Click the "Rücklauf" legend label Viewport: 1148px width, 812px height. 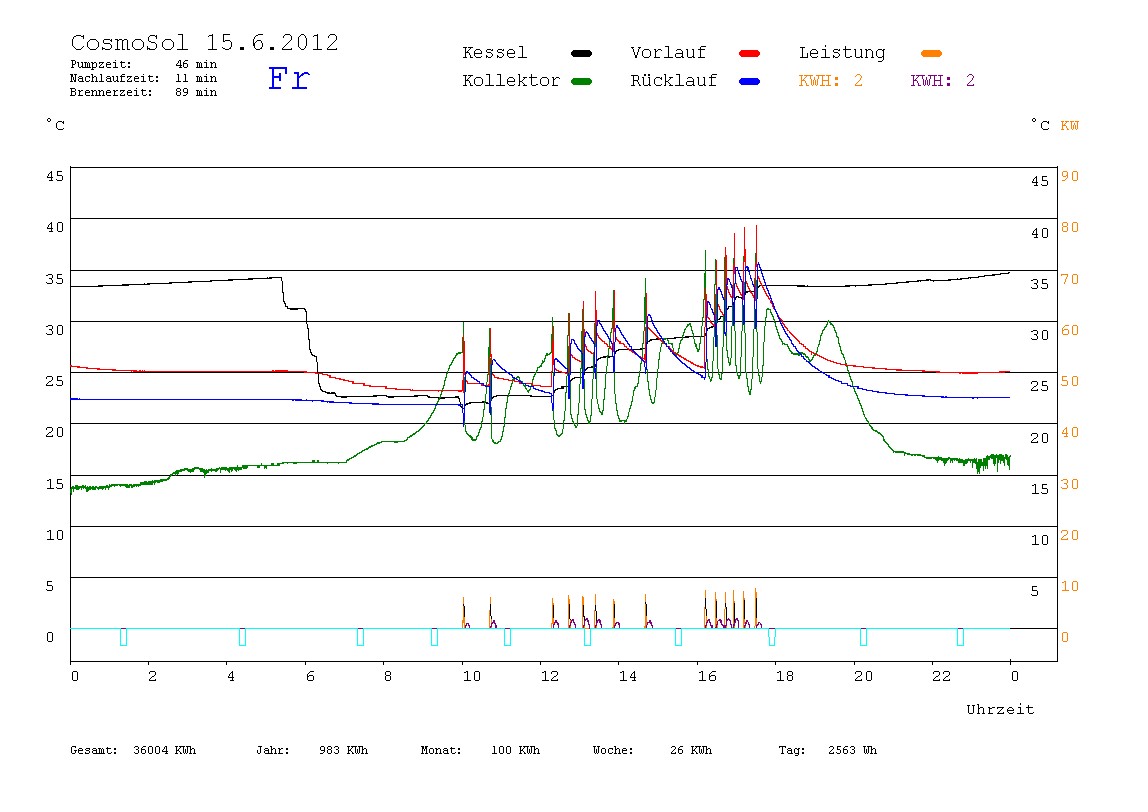pos(674,81)
